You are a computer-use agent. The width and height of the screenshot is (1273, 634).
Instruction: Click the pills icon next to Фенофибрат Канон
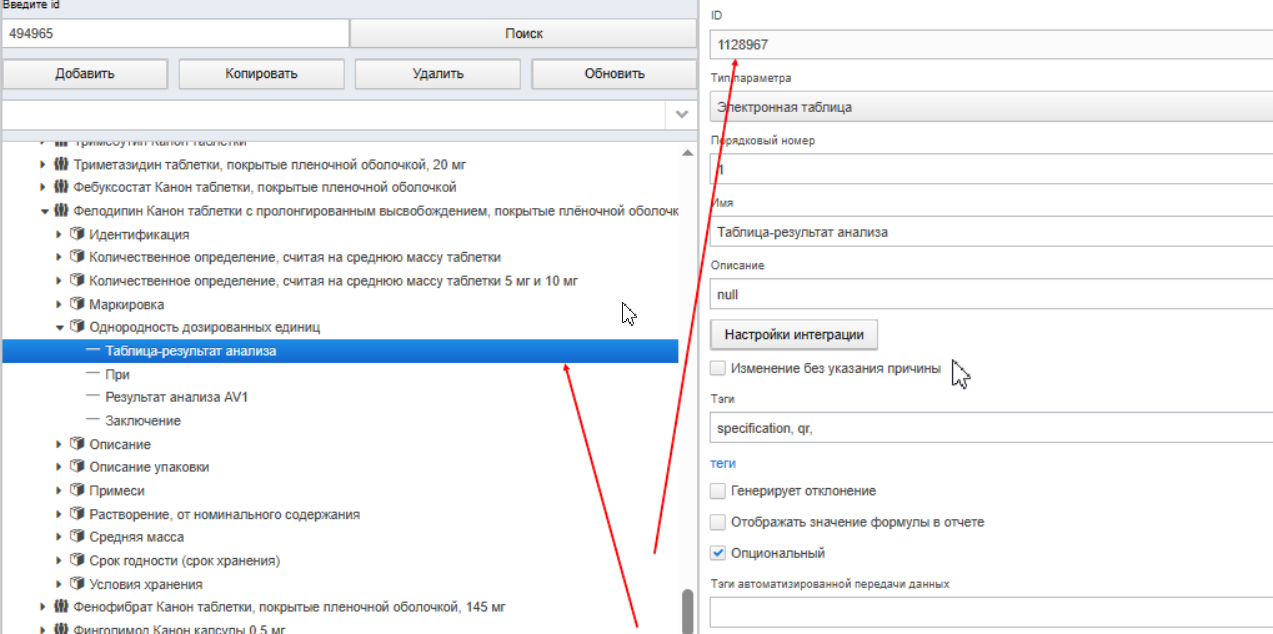61,606
